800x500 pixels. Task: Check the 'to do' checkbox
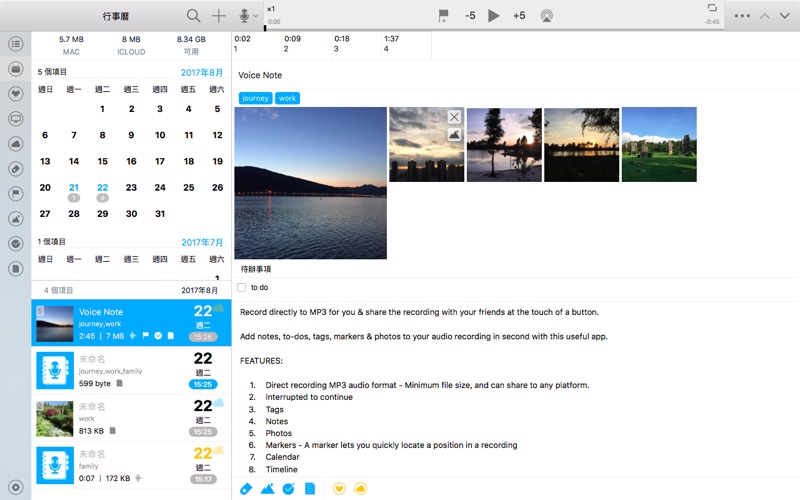point(242,287)
